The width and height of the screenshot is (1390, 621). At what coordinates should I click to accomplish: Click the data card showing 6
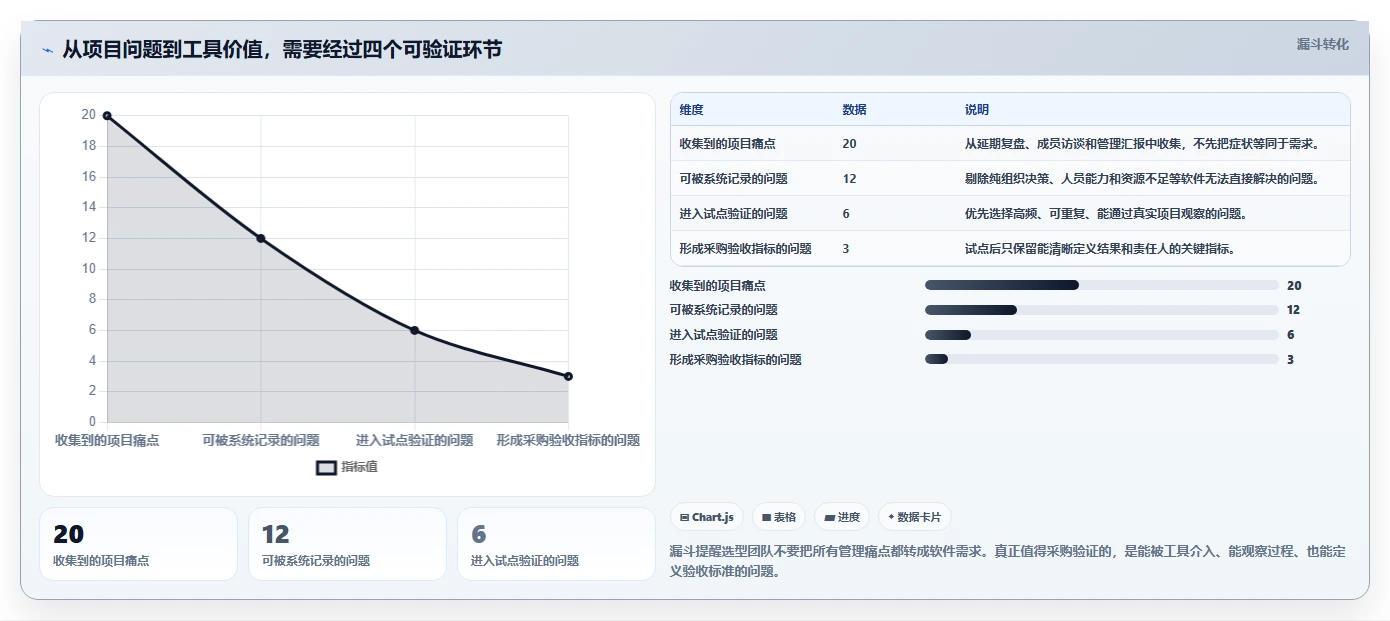pyautogui.click(x=556, y=544)
